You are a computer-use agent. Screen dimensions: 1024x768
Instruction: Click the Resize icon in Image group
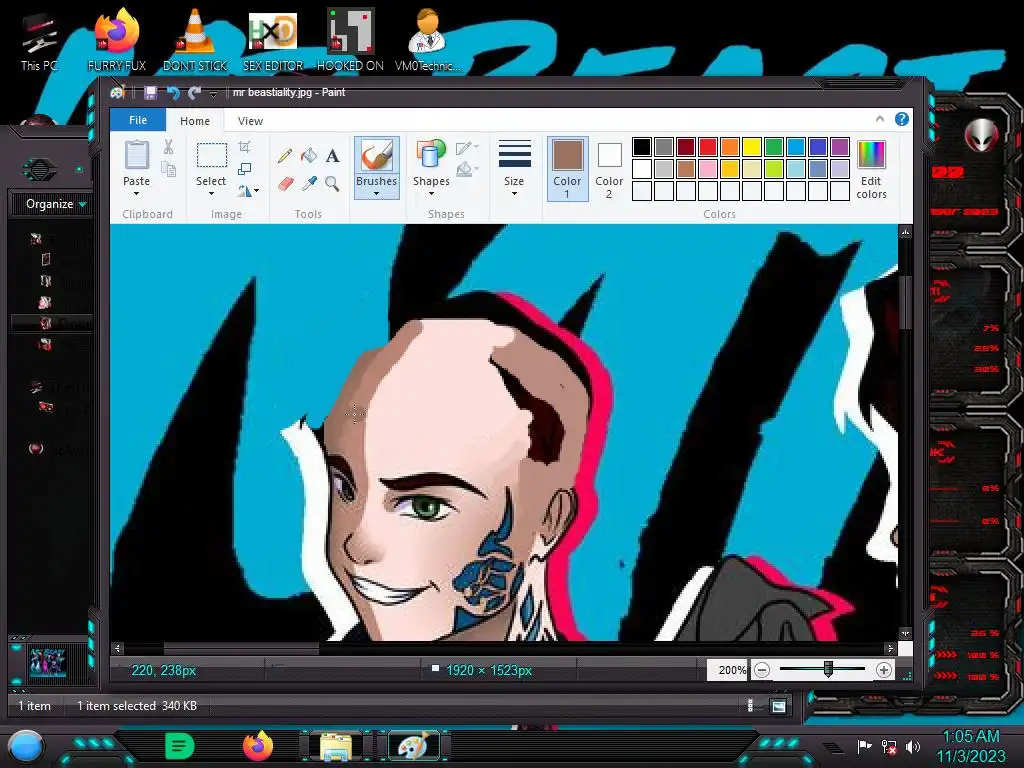click(244, 169)
